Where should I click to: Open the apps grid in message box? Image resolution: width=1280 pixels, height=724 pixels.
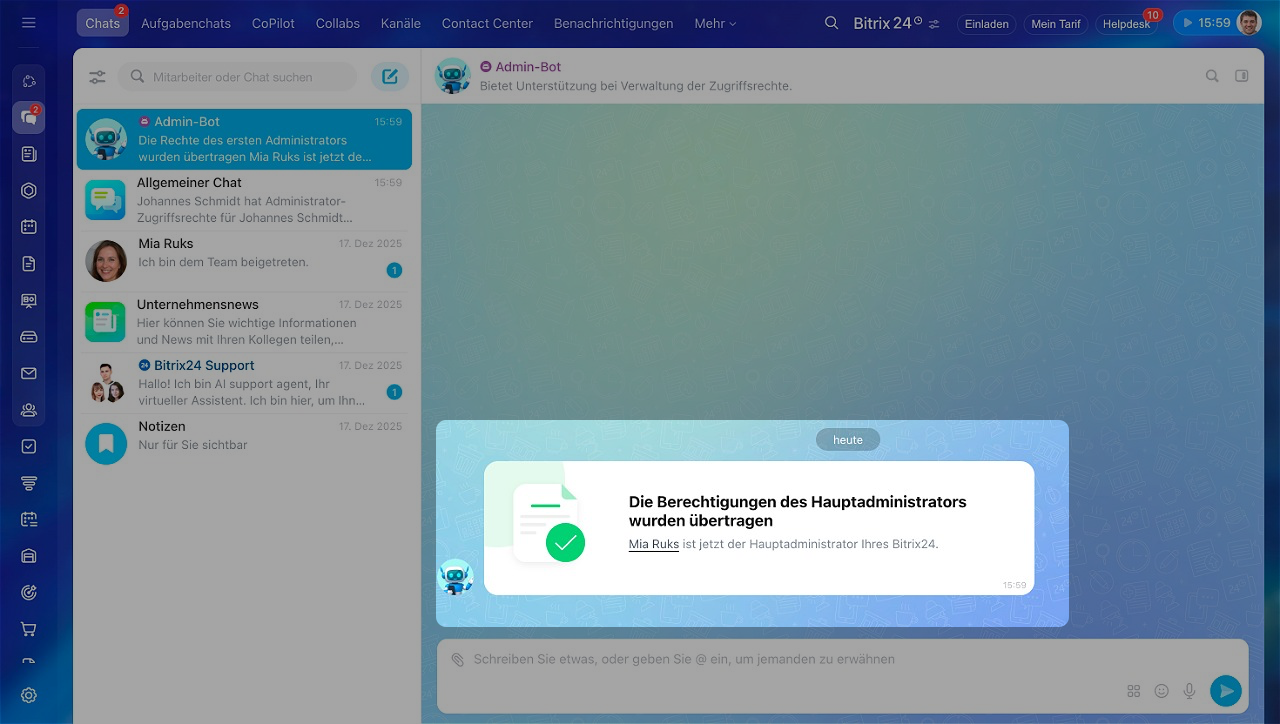pos(1133,691)
